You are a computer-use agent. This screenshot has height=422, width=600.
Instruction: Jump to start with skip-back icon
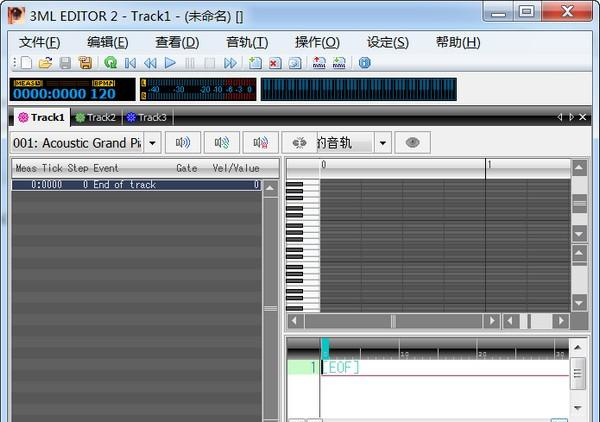point(130,62)
